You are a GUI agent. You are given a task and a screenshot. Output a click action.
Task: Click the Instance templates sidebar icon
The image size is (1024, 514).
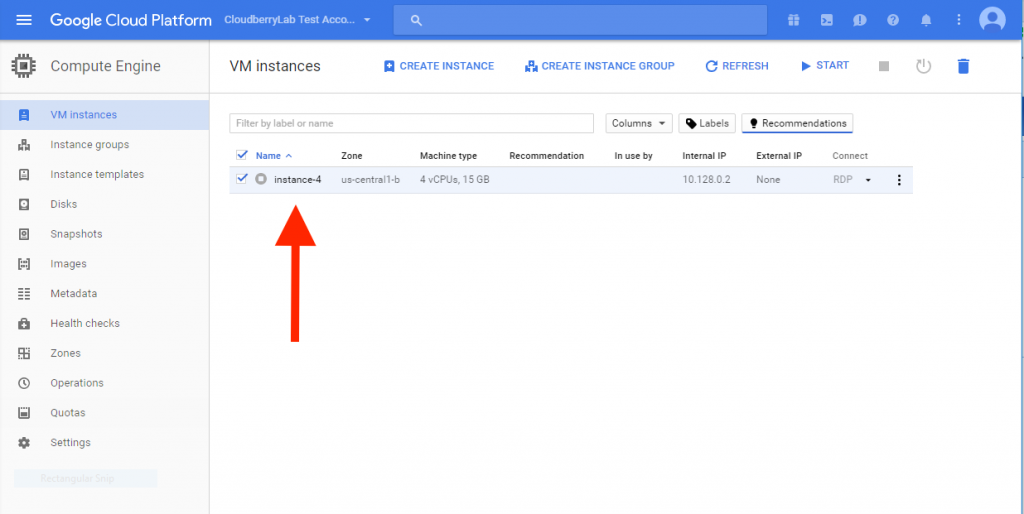pos(24,174)
